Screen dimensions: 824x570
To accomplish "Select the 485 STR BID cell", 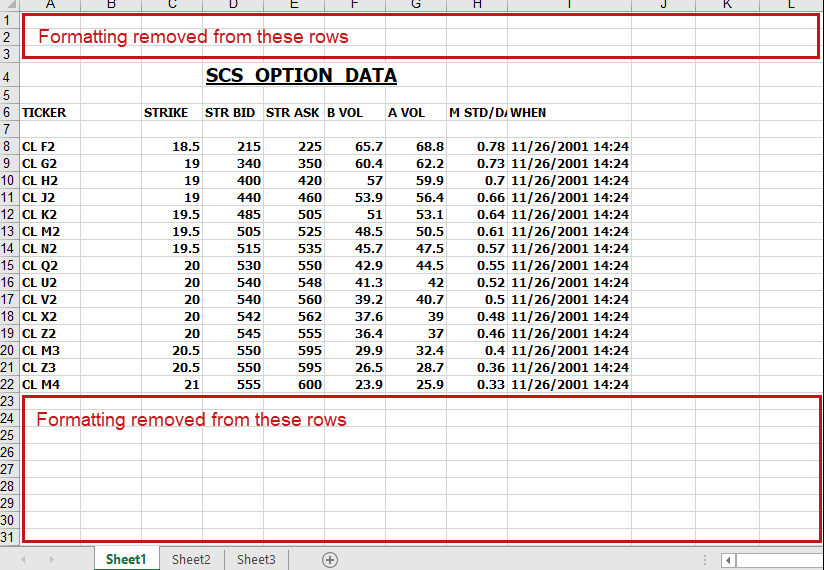I will click(233, 214).
